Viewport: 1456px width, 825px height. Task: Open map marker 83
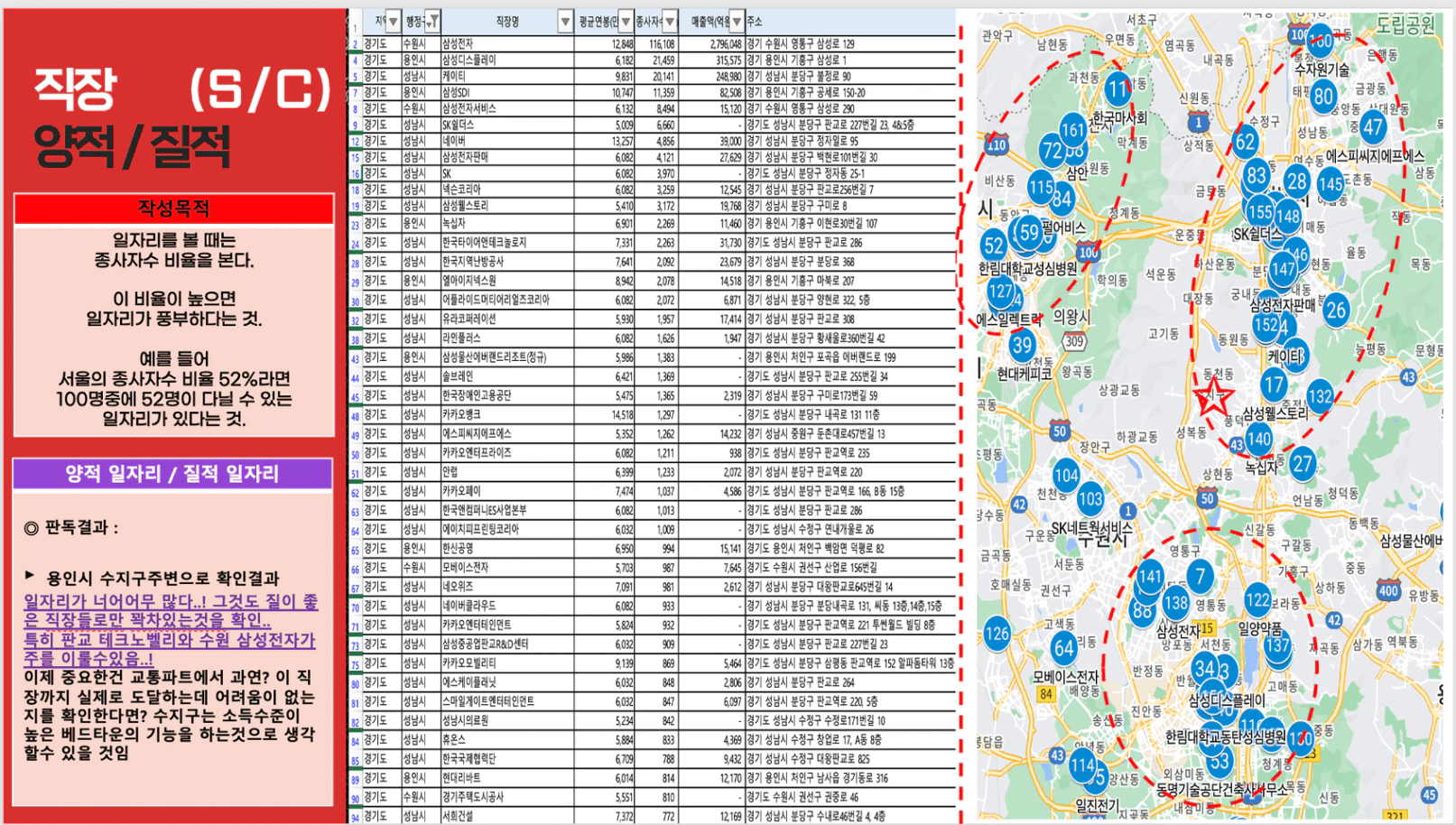[x=1256, y=175]
